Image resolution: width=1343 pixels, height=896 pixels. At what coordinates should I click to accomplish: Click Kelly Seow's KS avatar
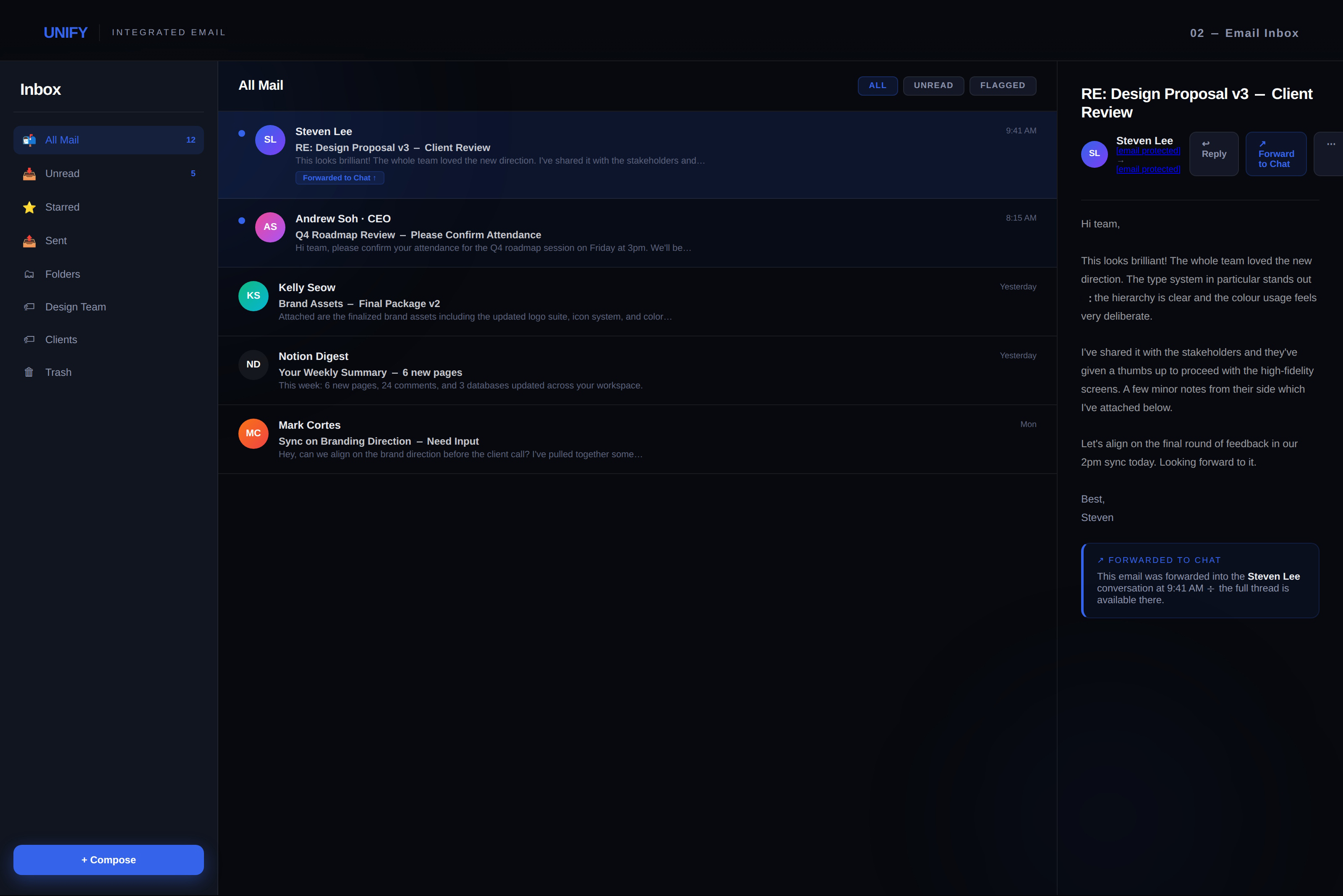[x=253, y=296]
